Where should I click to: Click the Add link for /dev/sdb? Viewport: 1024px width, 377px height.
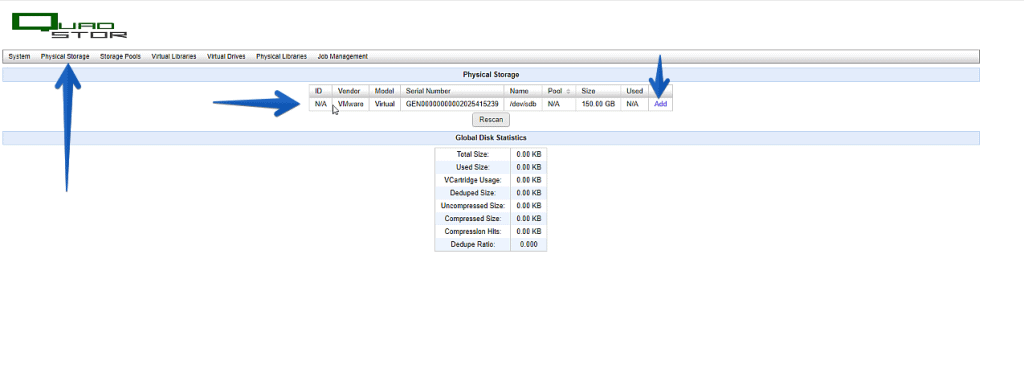(x=660, y=104)
